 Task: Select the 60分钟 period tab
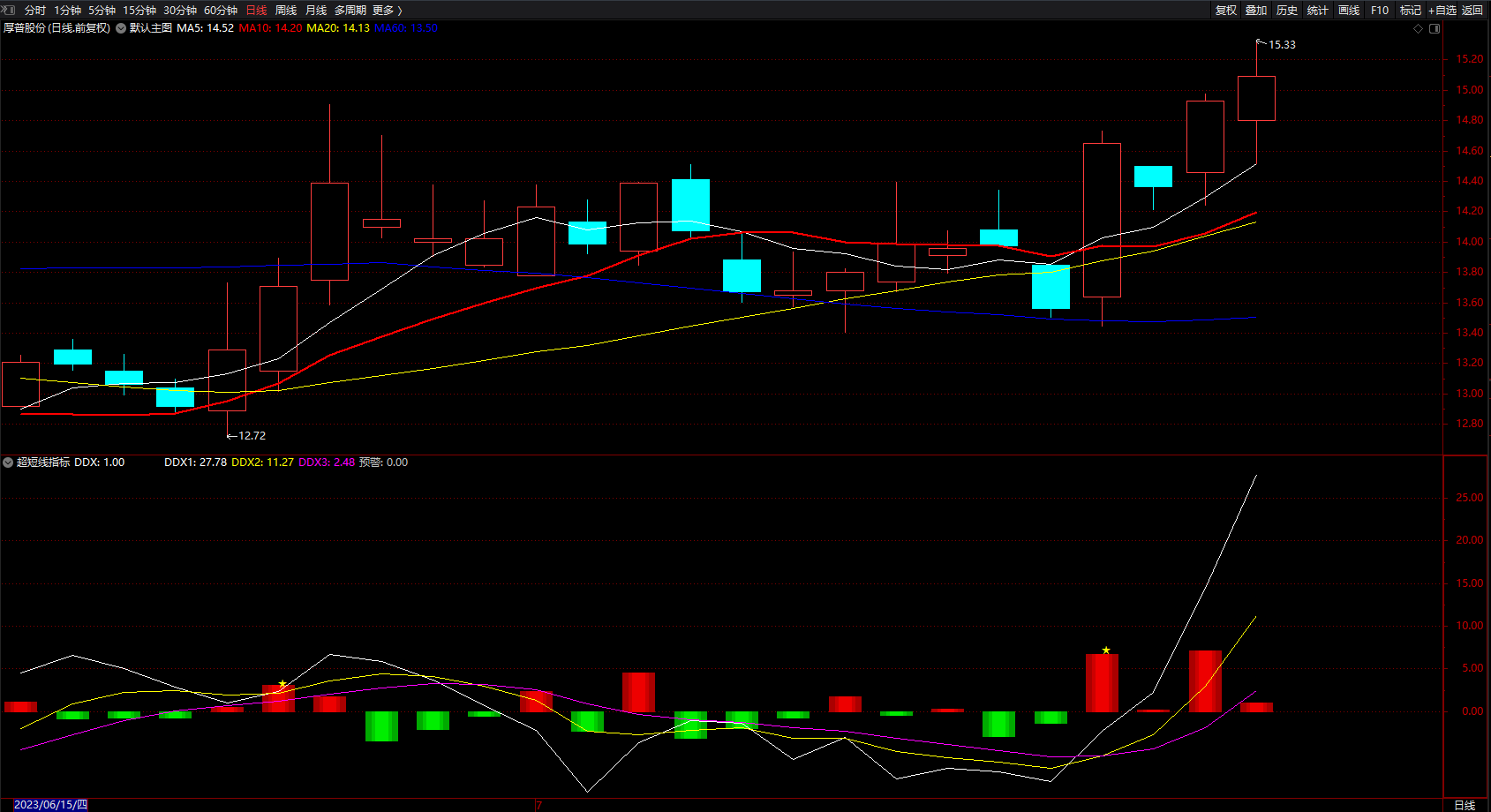[x=221, y=11]
